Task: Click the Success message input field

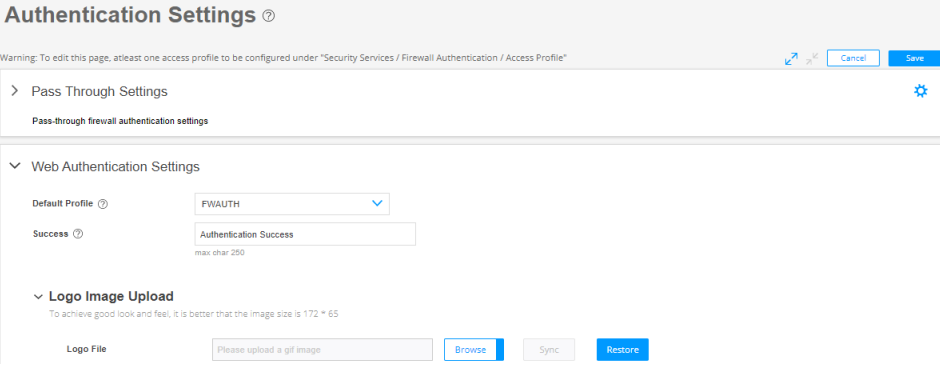Action: click(305, 234)
